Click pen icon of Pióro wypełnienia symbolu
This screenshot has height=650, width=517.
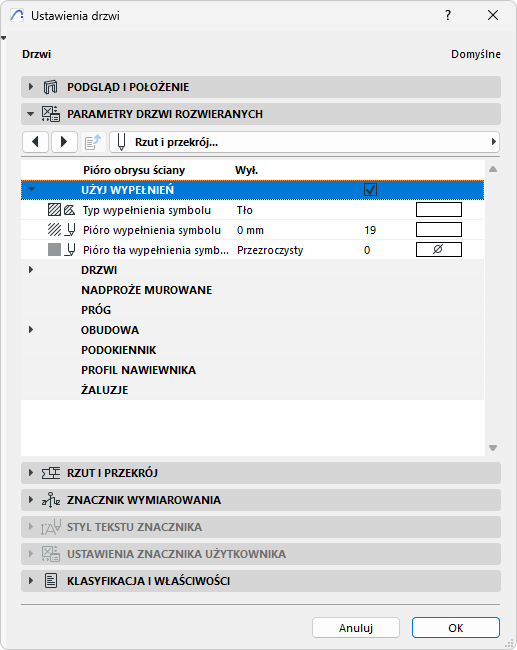click(x=70, y=230)
